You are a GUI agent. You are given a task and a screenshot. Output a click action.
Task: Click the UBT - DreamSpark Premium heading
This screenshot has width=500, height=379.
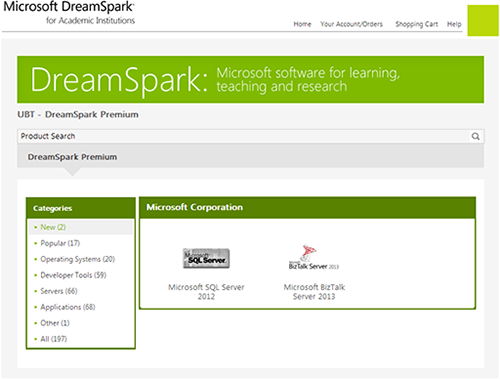78,114
